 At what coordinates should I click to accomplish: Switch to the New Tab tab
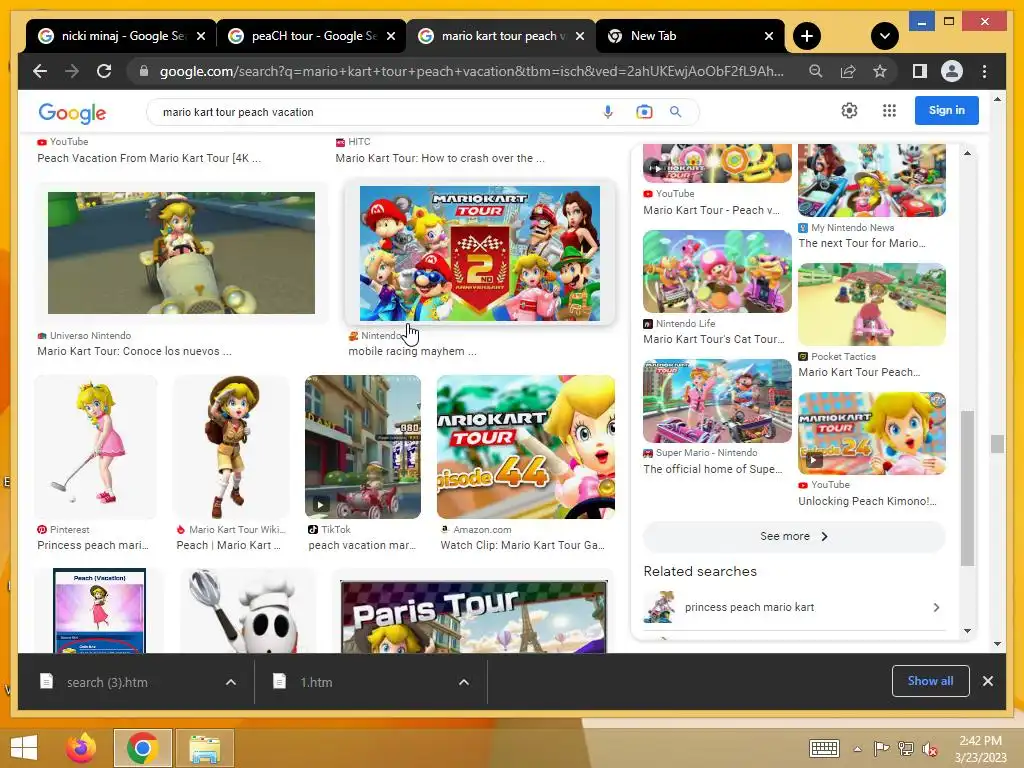click(x=690, y=36)
